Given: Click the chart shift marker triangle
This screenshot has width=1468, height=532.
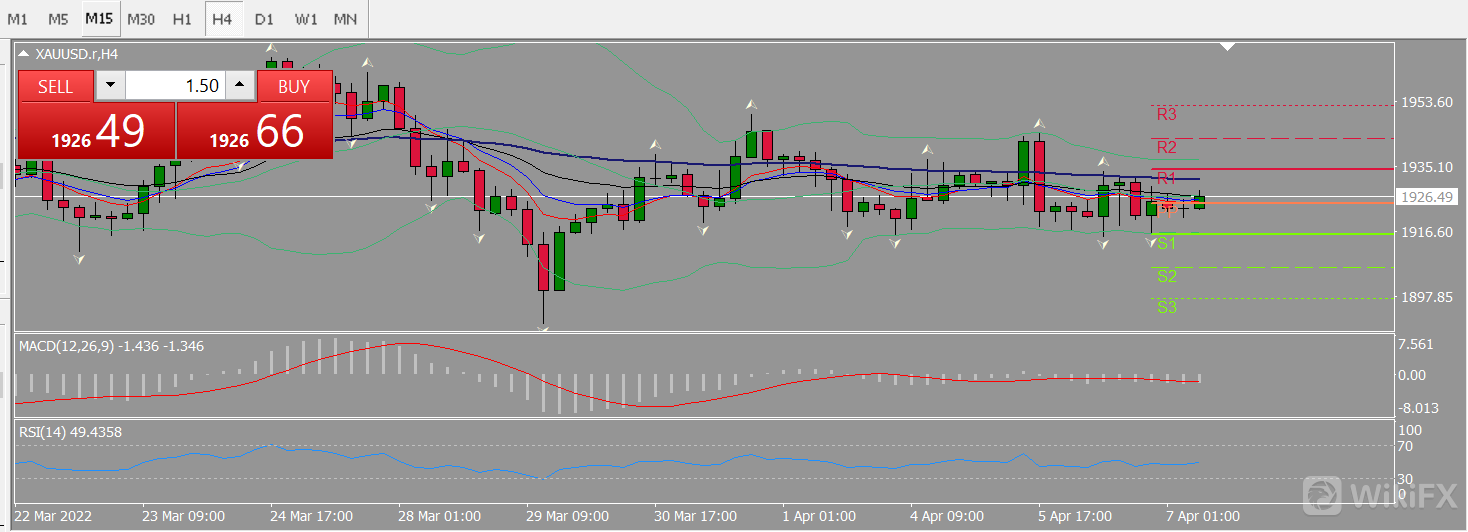Looking at the screenshot, I should [1228, 46].
